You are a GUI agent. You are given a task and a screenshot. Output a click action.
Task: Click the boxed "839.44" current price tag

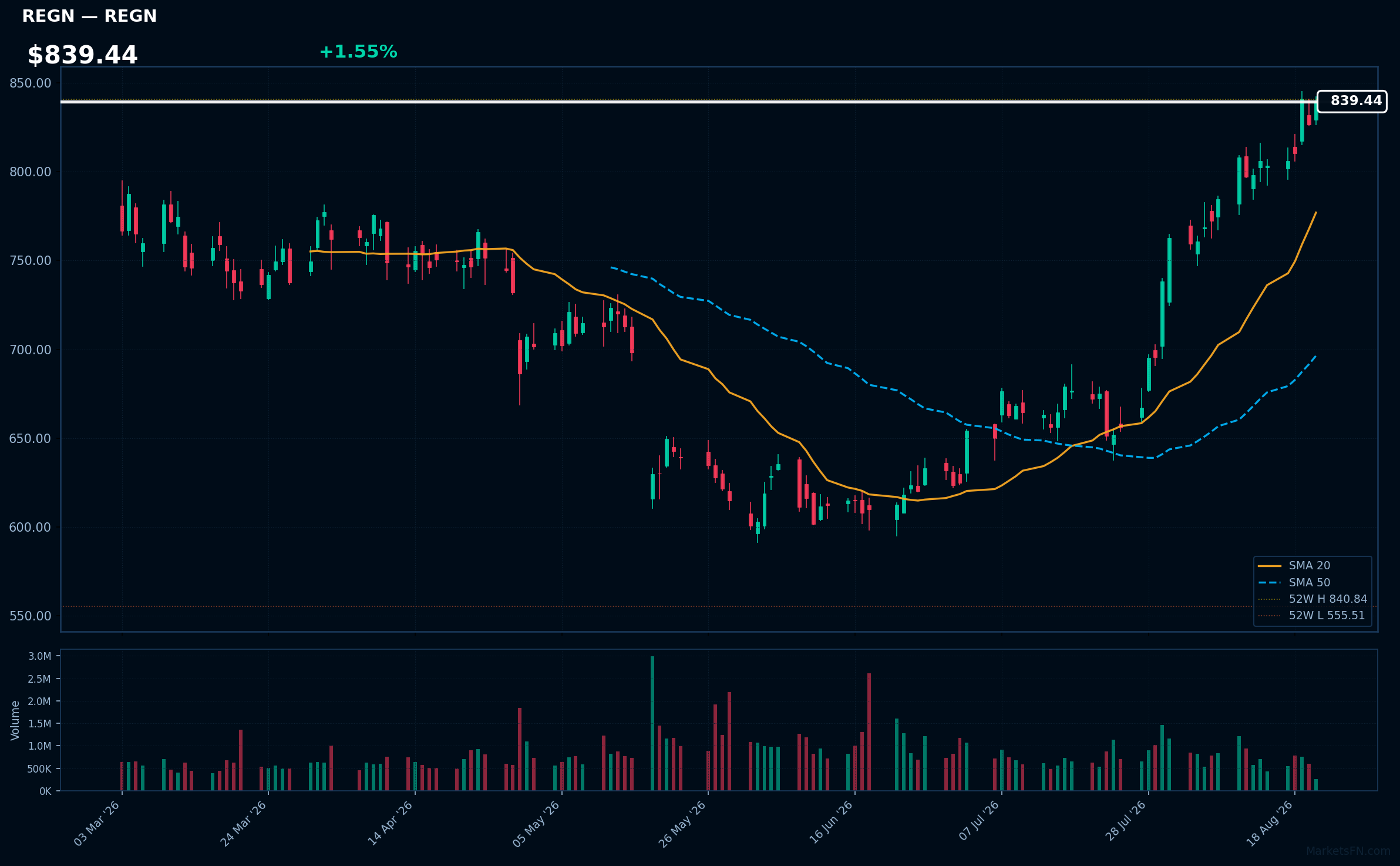coord(1352,101)
